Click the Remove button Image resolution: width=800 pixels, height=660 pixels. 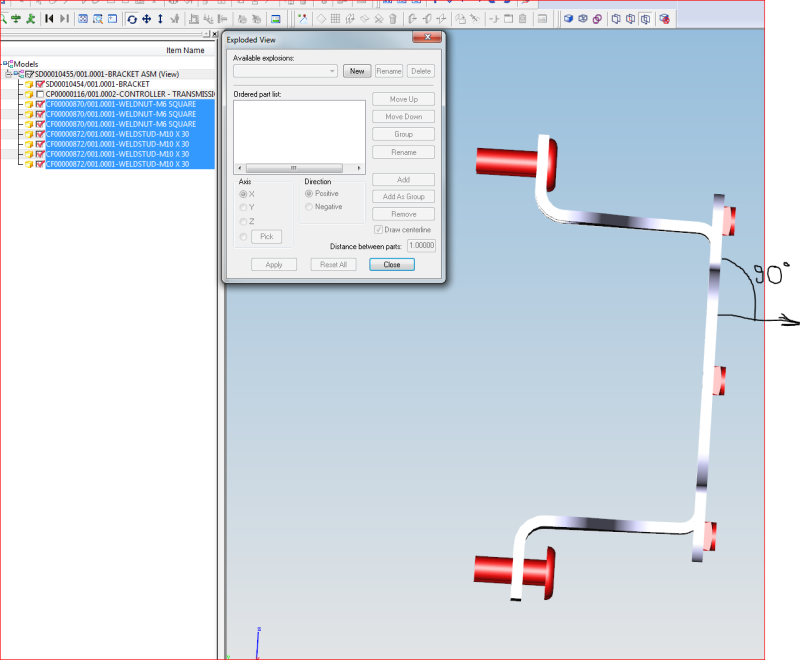coord(404,214)
